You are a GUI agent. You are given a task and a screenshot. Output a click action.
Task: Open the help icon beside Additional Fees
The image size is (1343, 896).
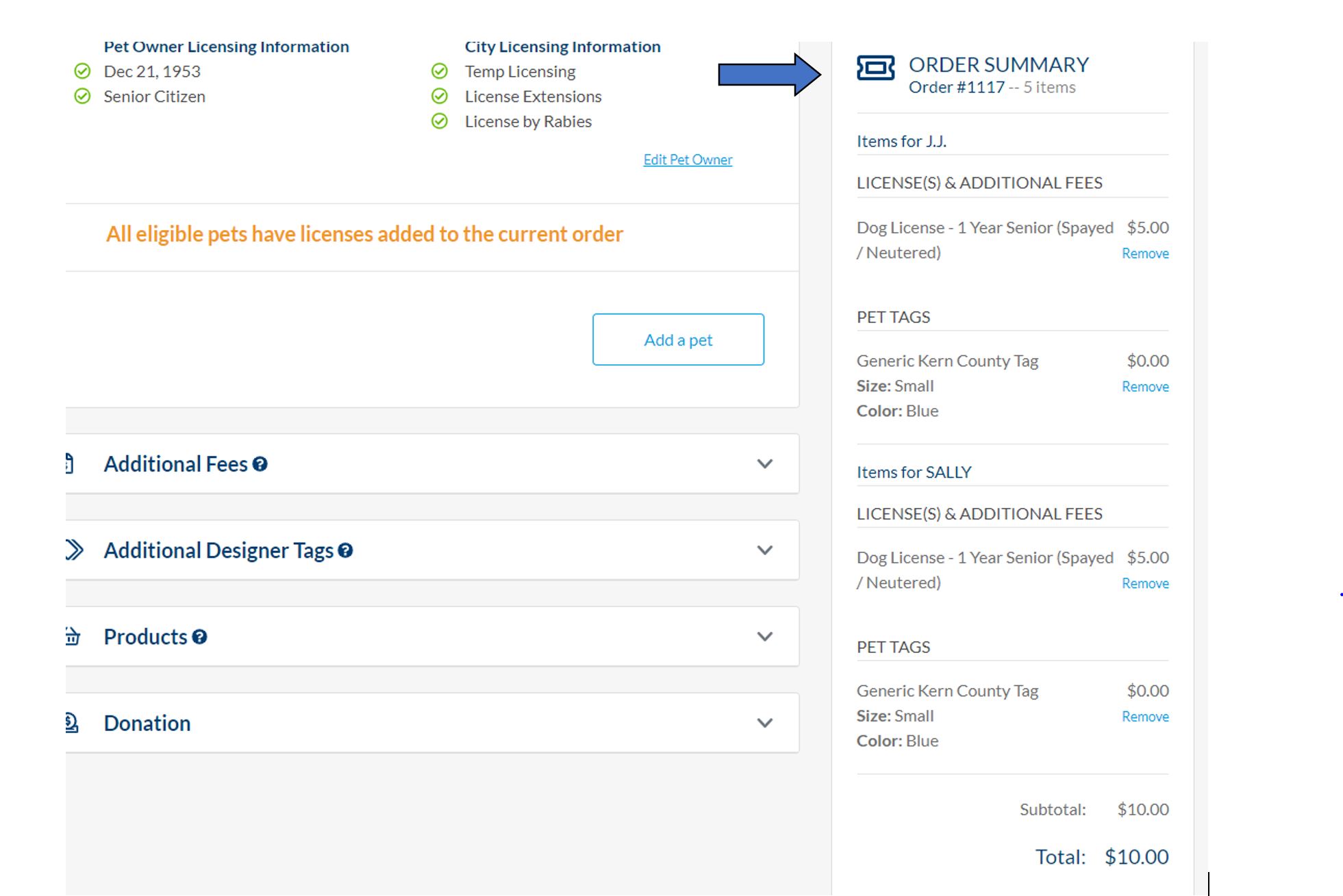pos(259,465)
